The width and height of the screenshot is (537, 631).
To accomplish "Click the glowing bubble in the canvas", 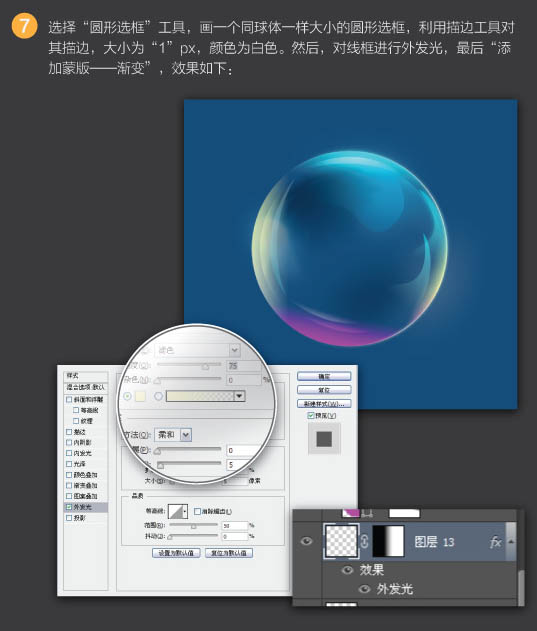I will point(350,248).
